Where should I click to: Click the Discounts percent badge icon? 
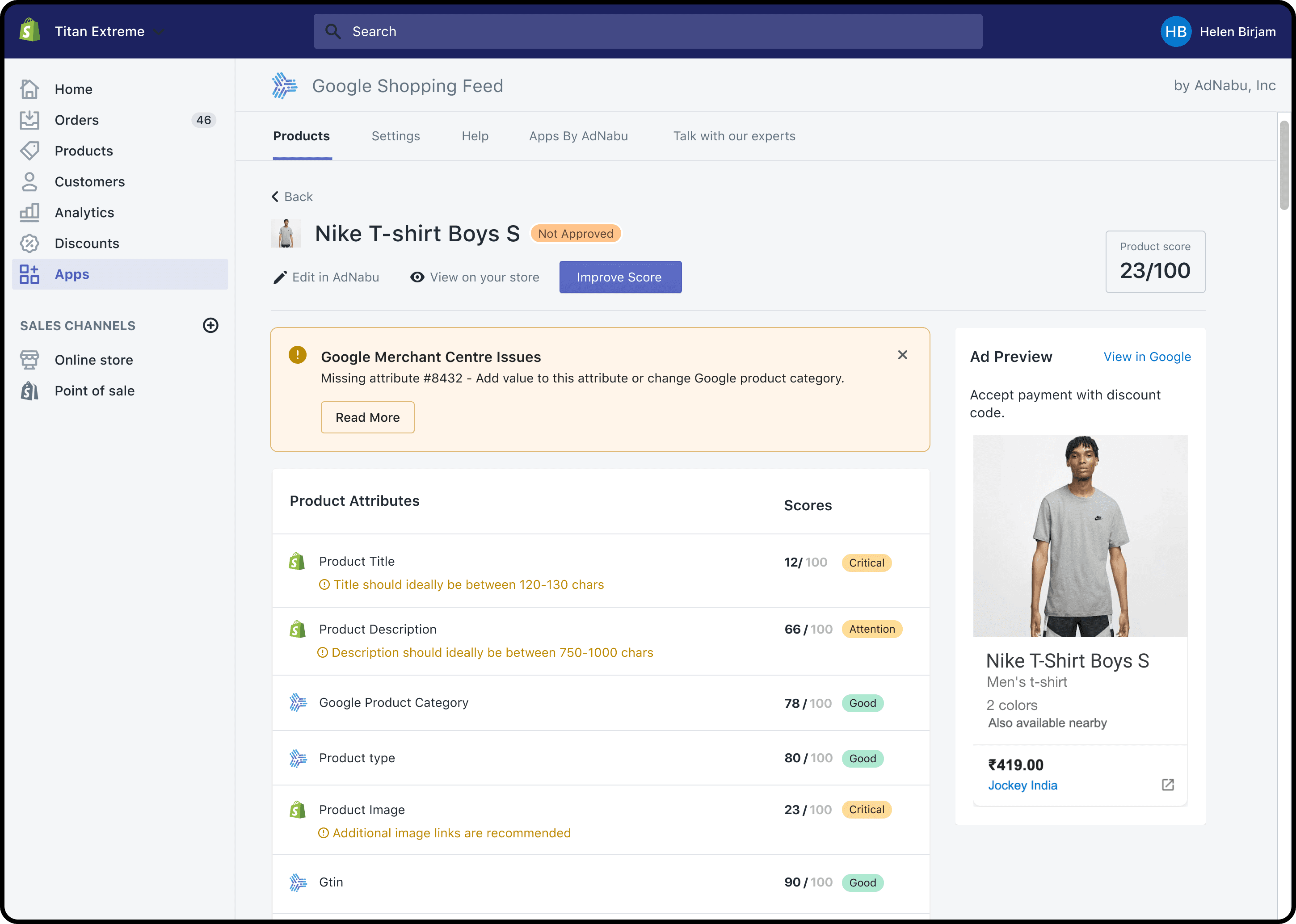tap(29, 244)
